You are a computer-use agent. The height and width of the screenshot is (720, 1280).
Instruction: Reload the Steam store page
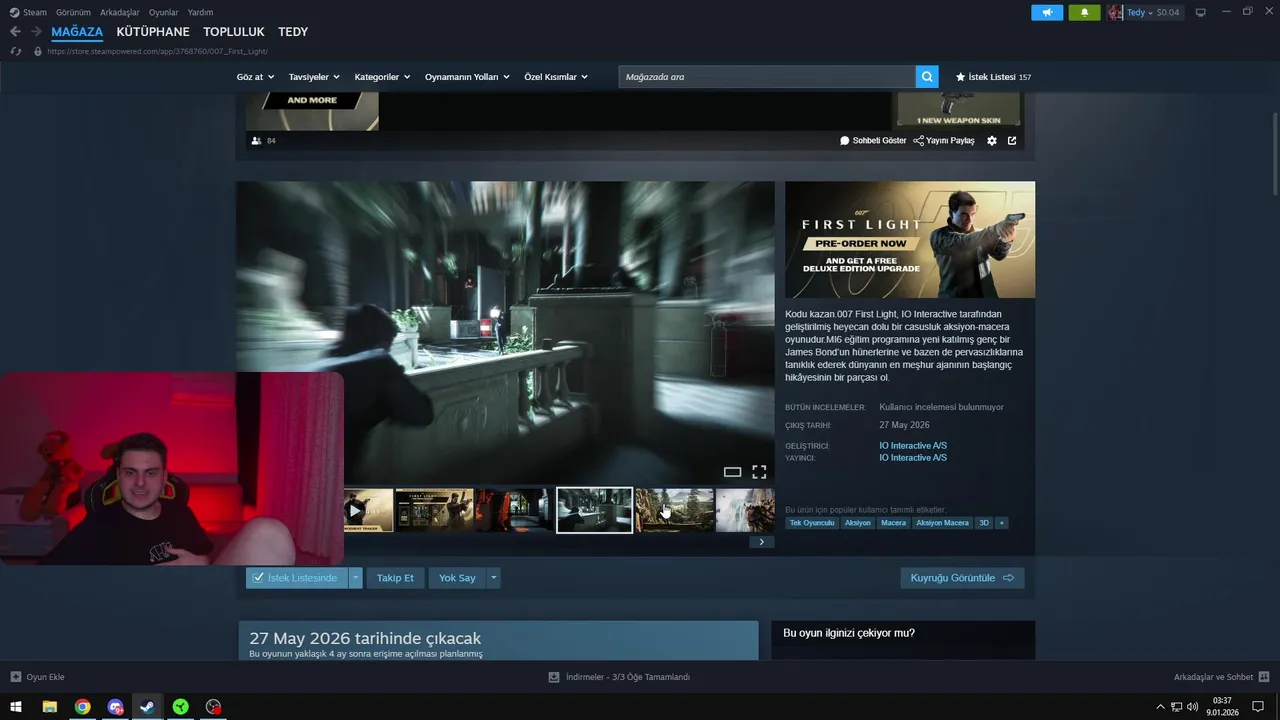[x=15, y=51]
